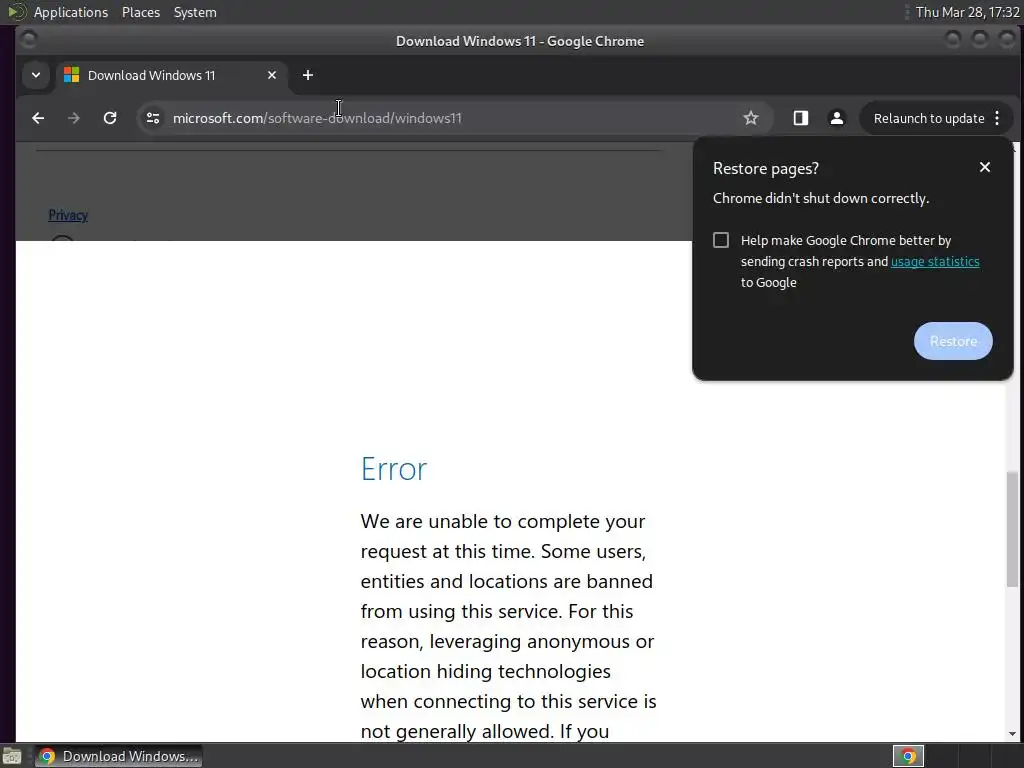Click the Error heading text
1024x768 pixels.
point(394,469)
